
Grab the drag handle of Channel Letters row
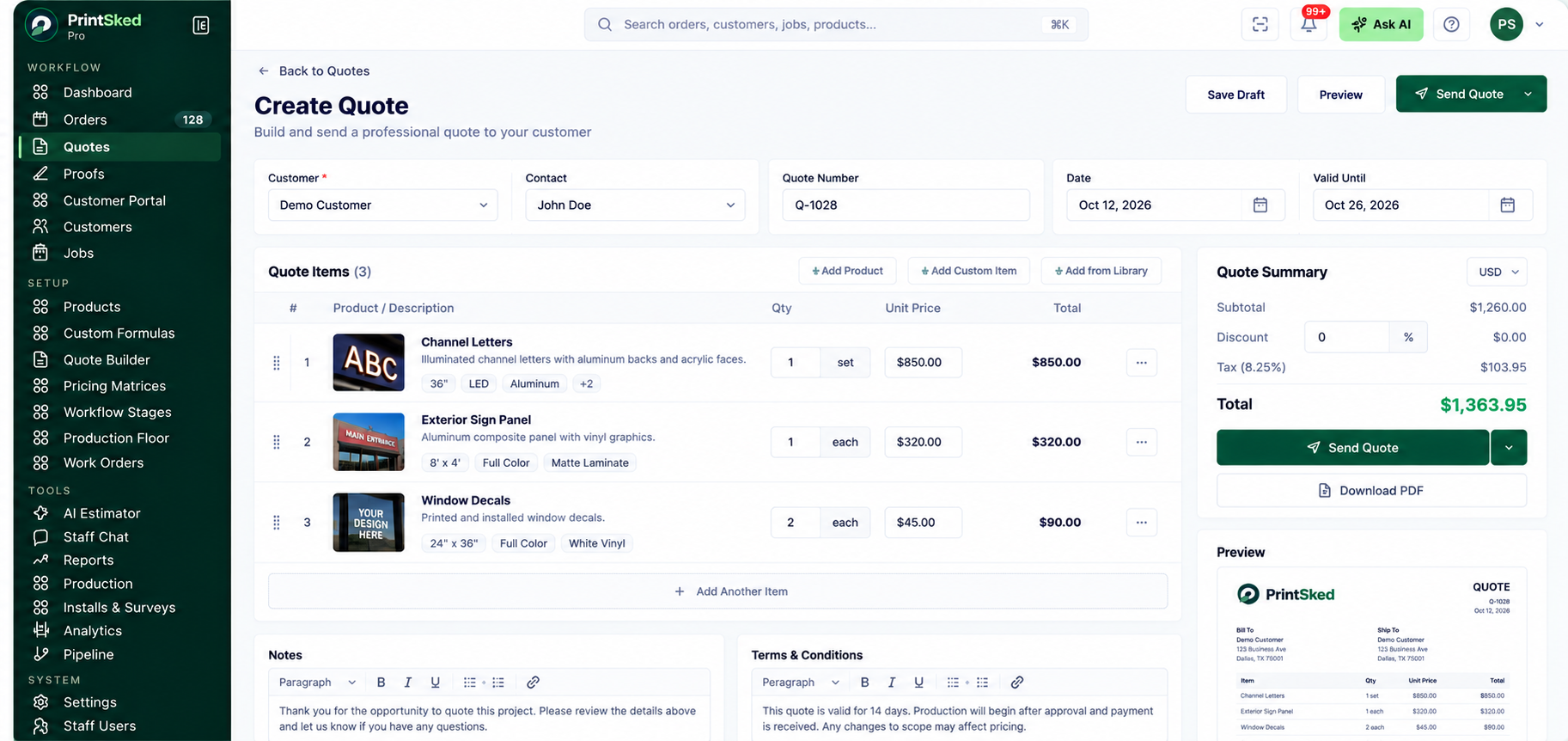pos(277,363)
